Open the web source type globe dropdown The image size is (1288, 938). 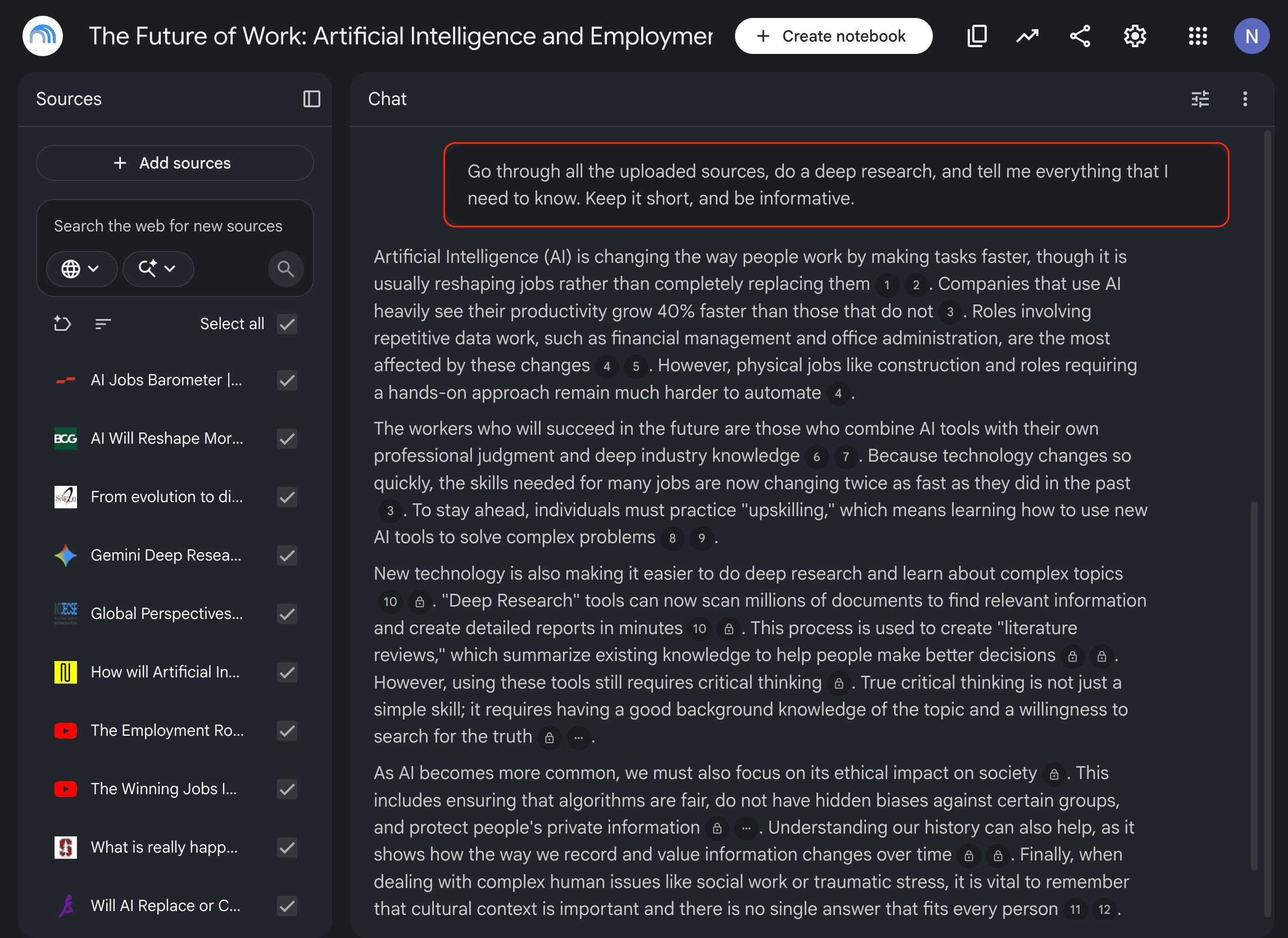click(81, 268)
